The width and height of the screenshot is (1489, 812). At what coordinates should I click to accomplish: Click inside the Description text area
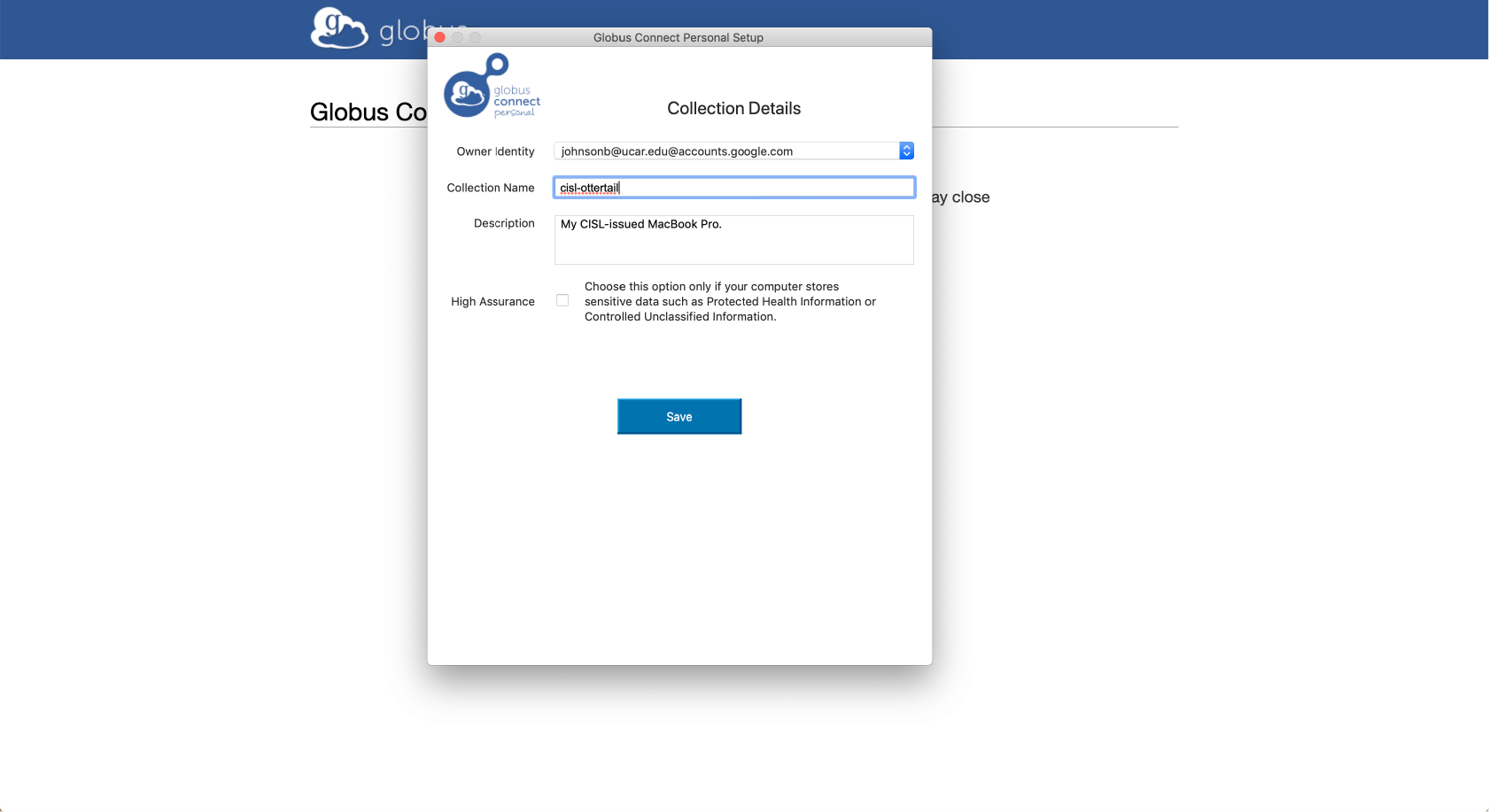click(733, 240)
